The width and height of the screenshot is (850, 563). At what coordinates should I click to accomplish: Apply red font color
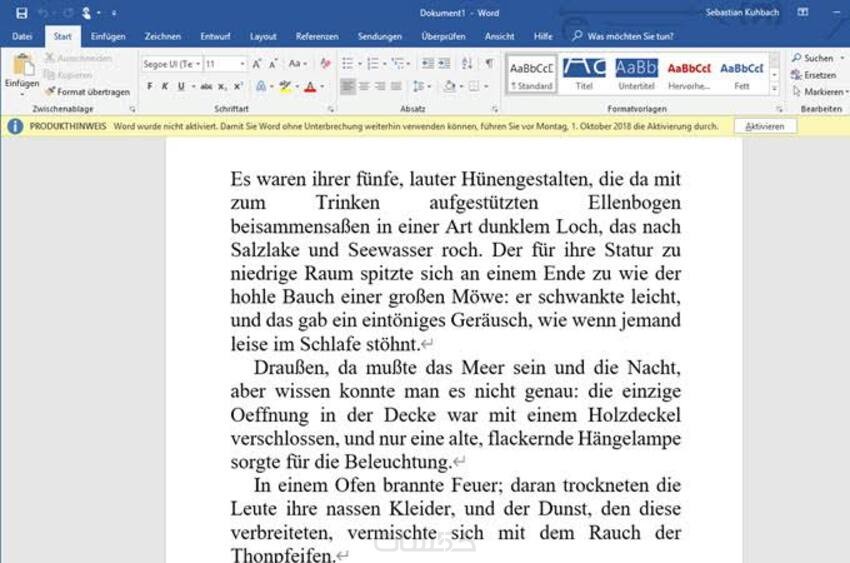click(x=310, y=86)
